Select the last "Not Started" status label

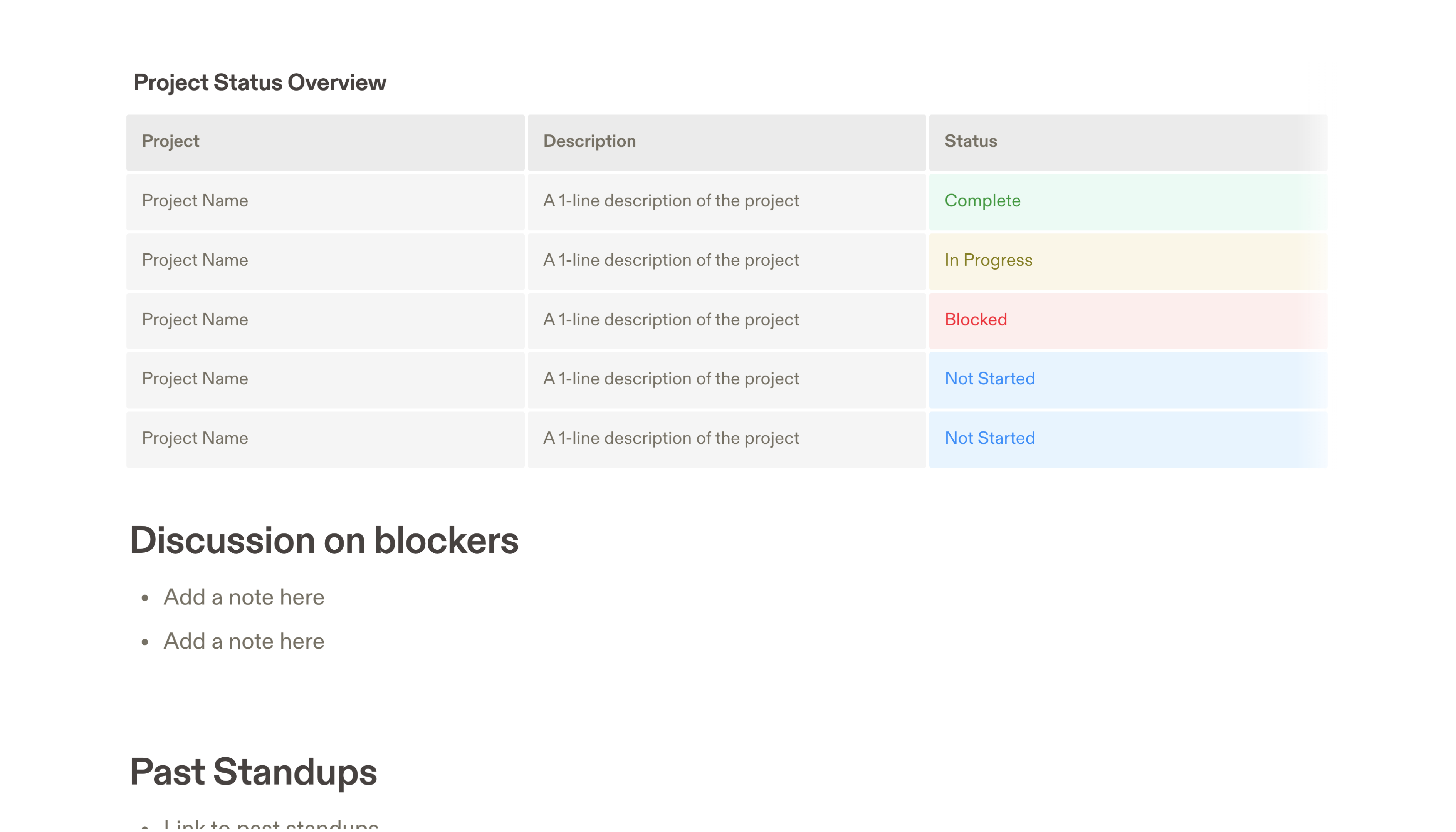990,438
